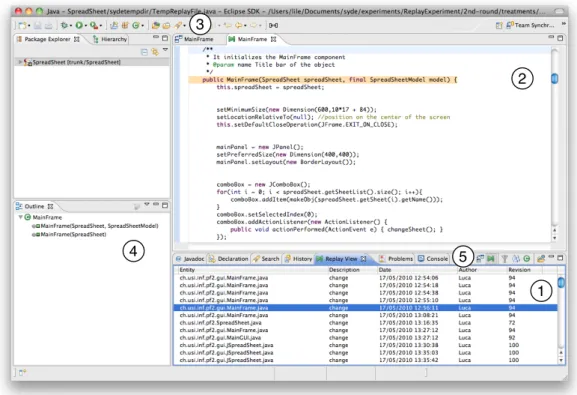Toggle the filter funnel in Replay View
This screenshot has width=577, height=395.
pos(505,259)
